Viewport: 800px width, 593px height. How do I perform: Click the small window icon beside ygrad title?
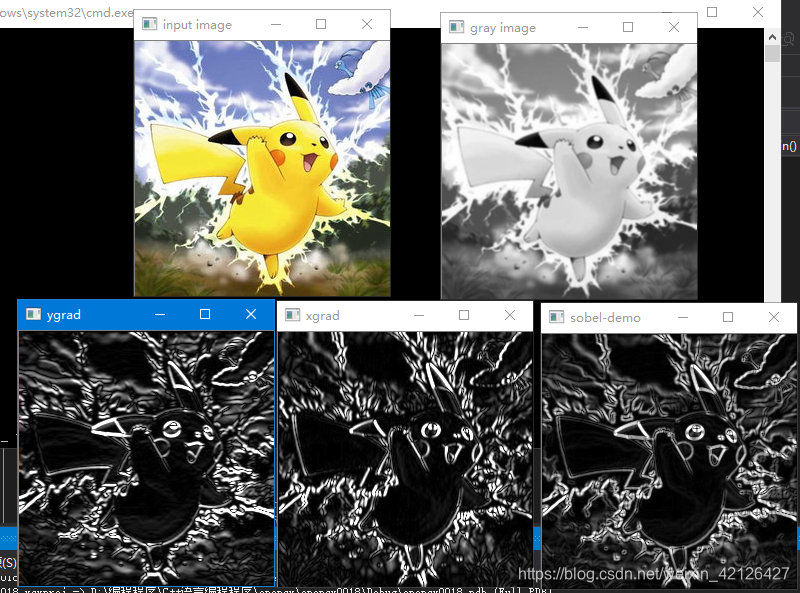tap(34, 313)
